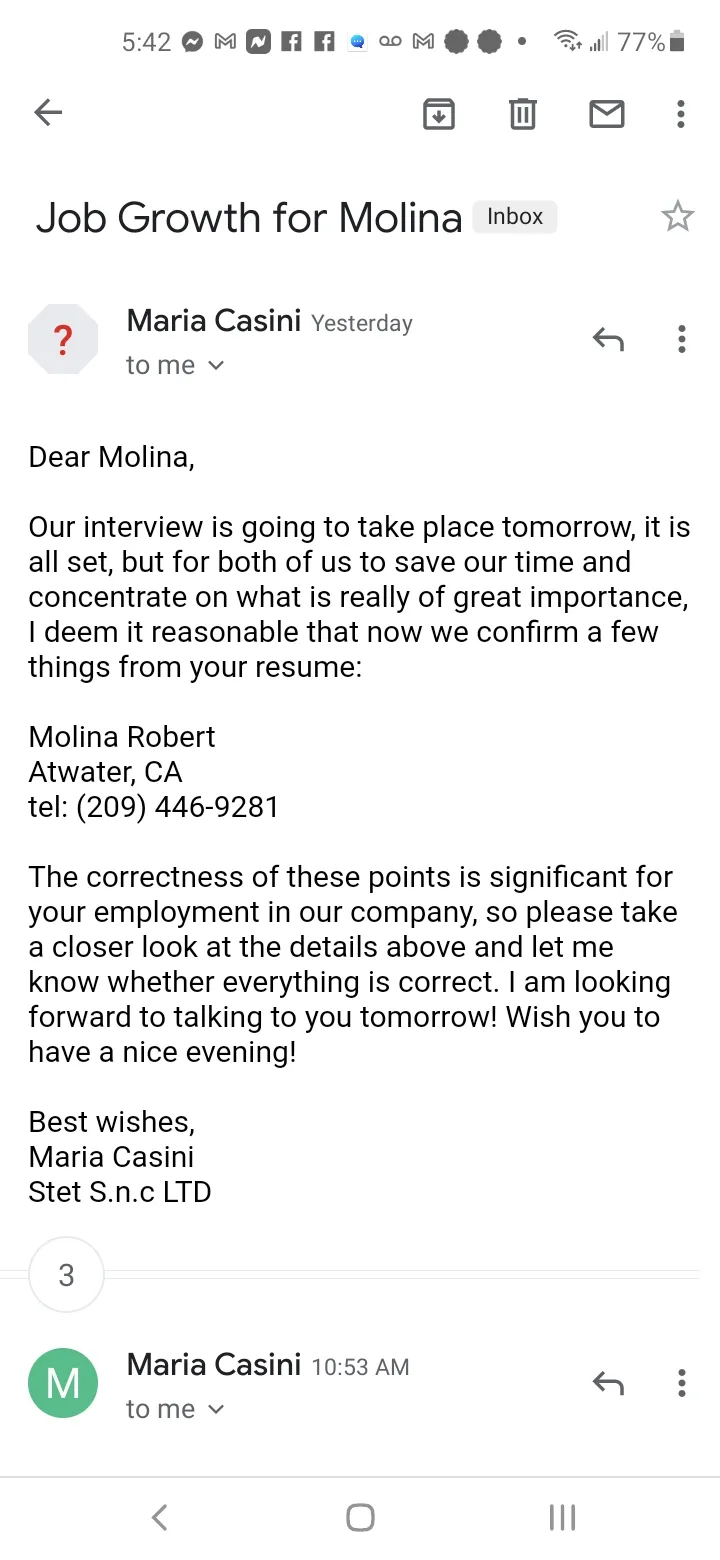
Task: Reply to the first Maria Casini message
Action: [x=608, y=340]
